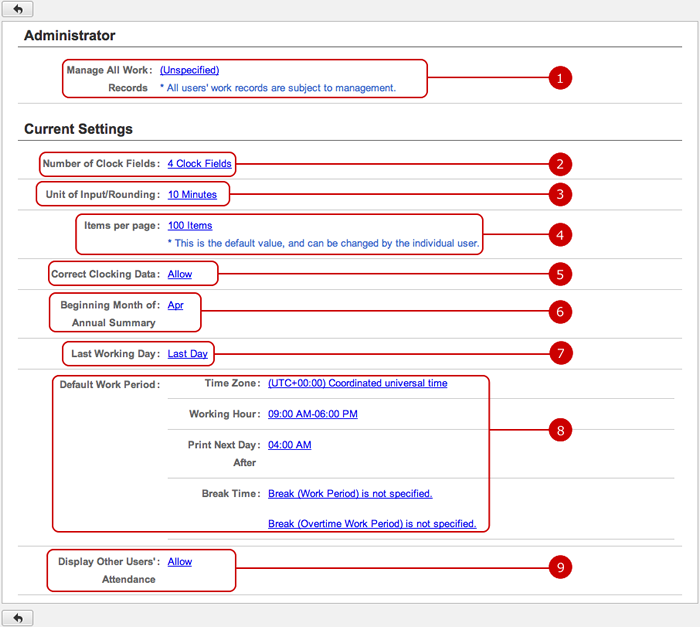
Task: Click red callout marker number 4
Action: (560, 235)
